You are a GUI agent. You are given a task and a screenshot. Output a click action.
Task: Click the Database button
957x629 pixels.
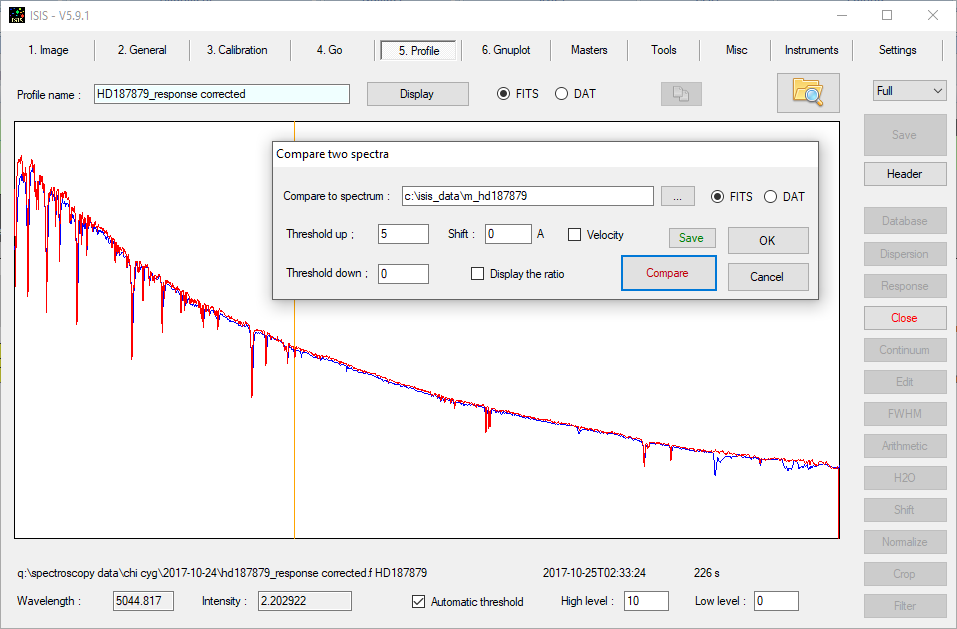point(905,221)
